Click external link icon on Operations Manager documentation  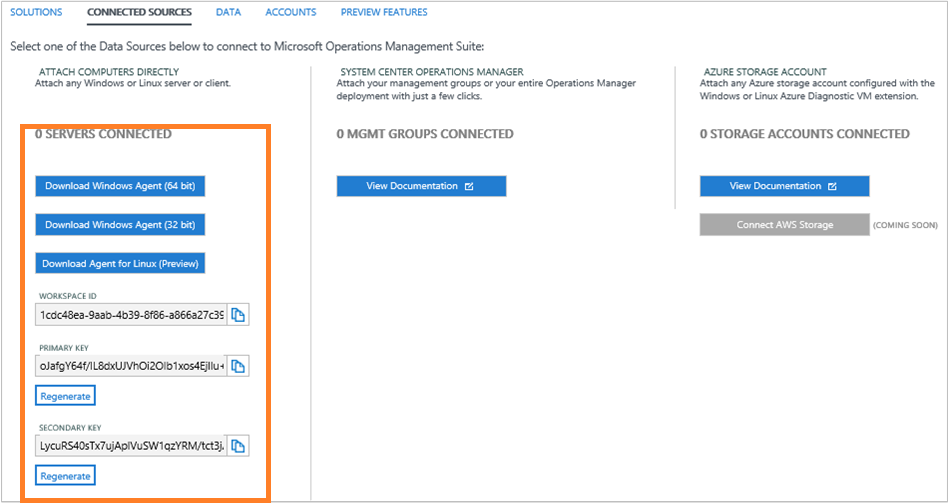(x=470, y=186)
